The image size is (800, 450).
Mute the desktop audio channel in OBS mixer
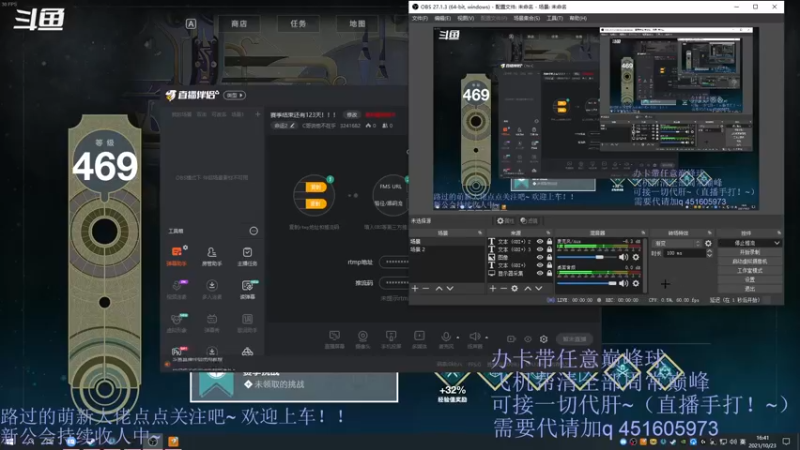click(x=623, y=283)
